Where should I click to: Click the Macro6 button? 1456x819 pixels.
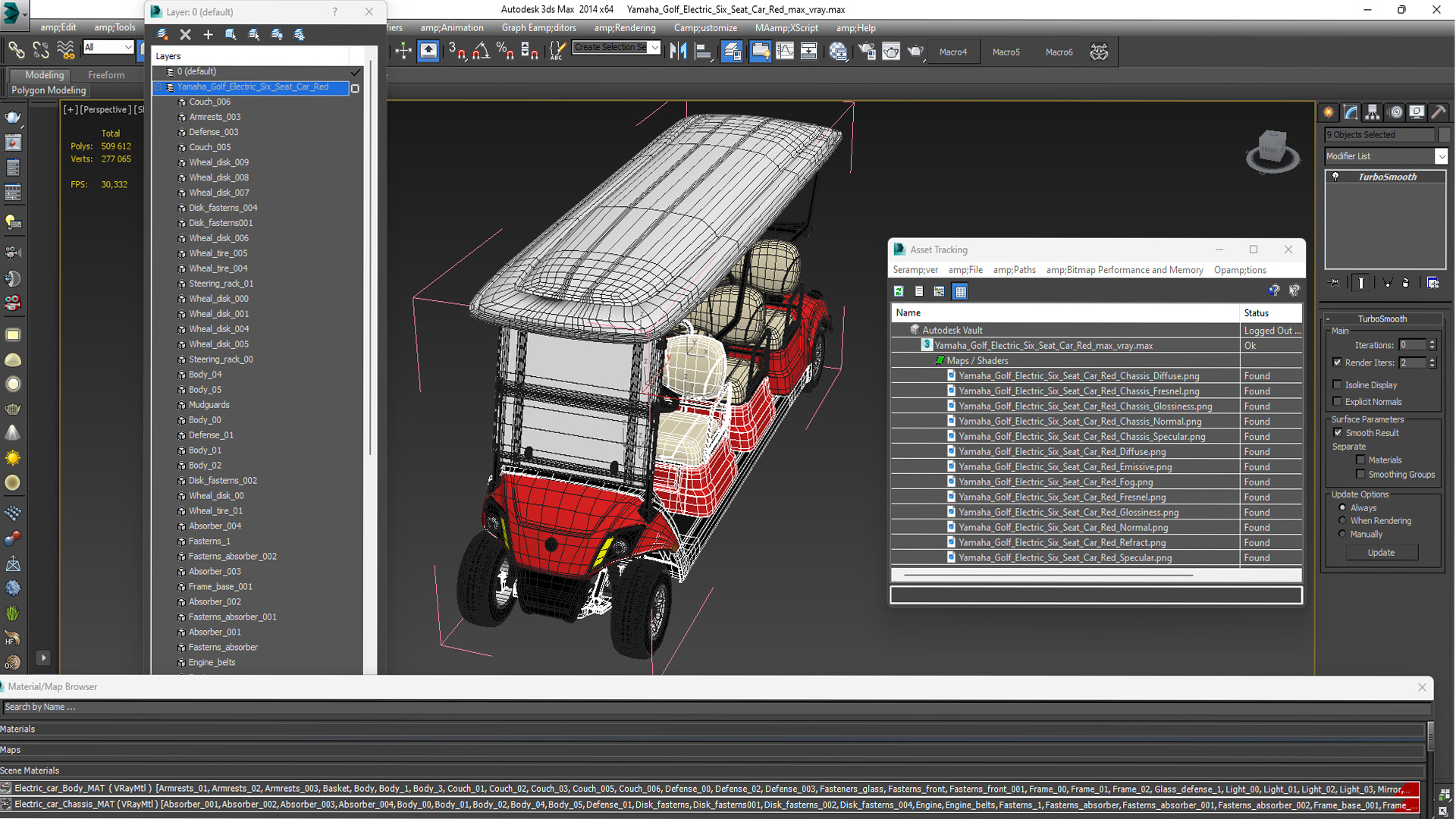tap(1059, 52)
